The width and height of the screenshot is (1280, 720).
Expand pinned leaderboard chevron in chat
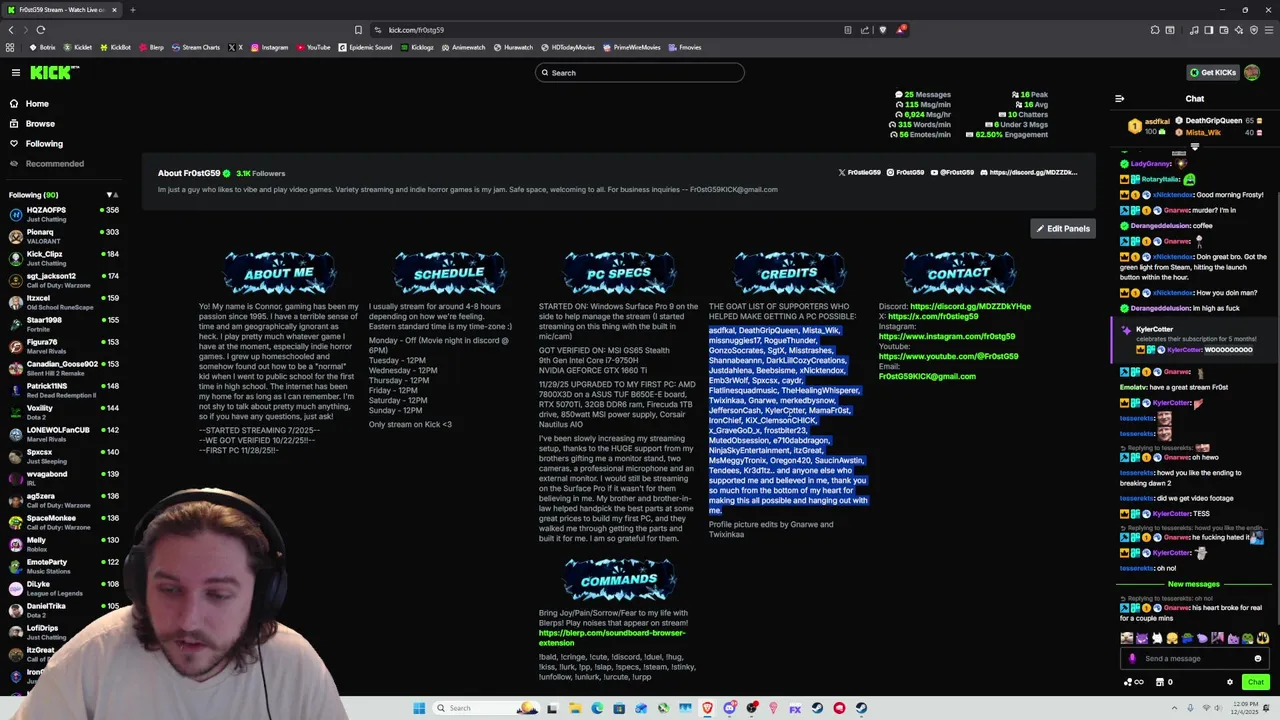[x=1194, y=146]
